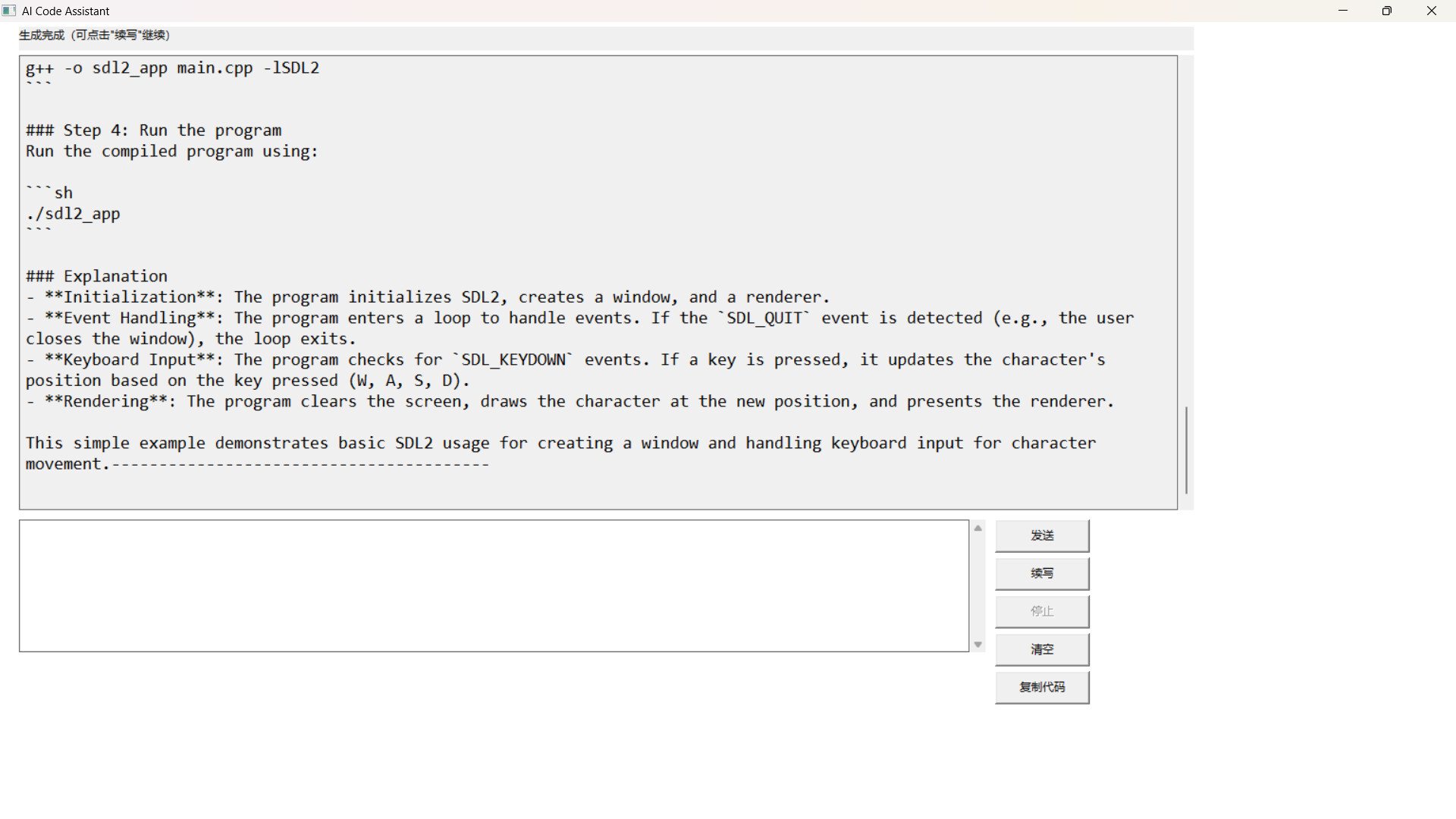1456x819 pixels.
Task: Click the Initialization bullet point text
Action: coord(428,297)
